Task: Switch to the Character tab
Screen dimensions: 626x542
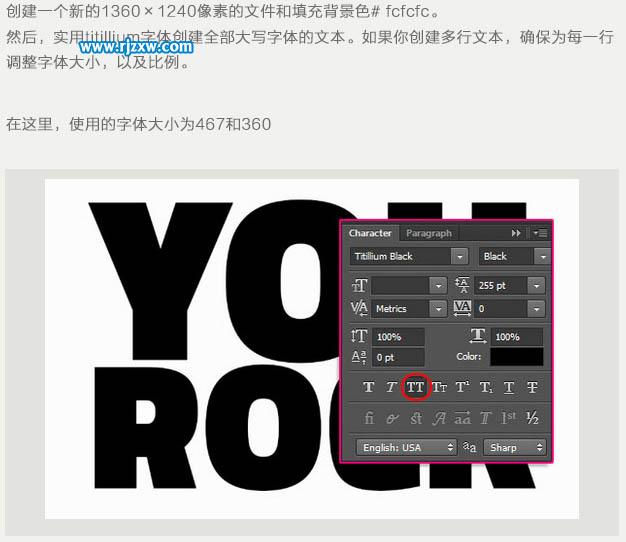Action: tap(370, 233)
